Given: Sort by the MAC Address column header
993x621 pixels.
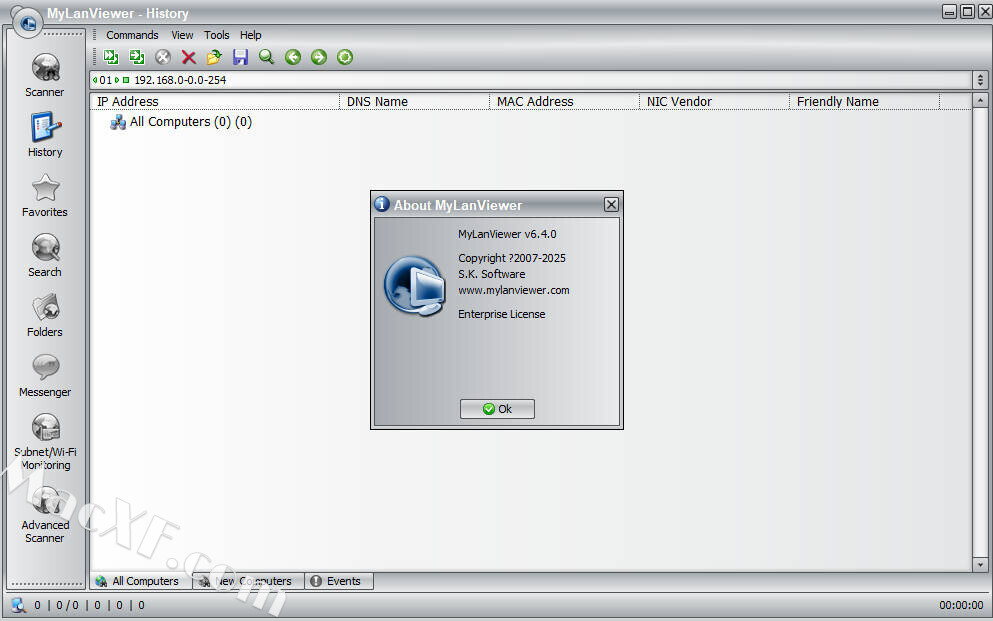Looking at the screenshot, I should [565, 101].
